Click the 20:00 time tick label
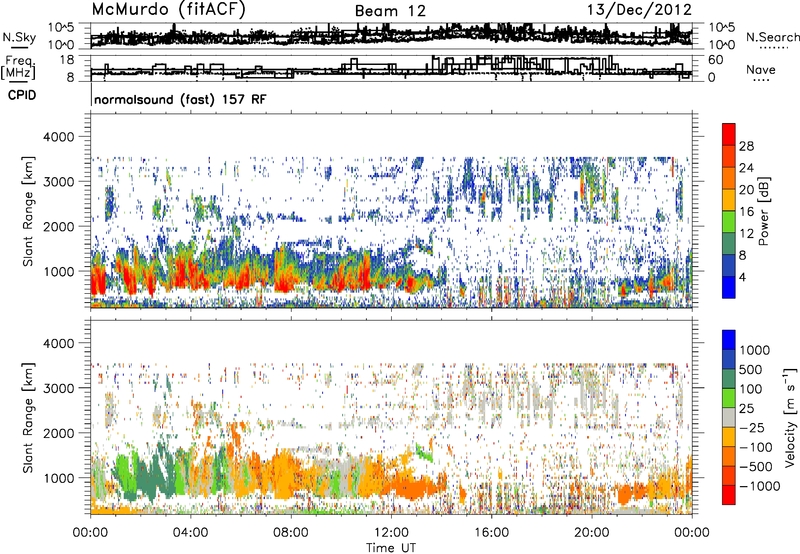Screen dimensions: 800x554 pos(592,533)
